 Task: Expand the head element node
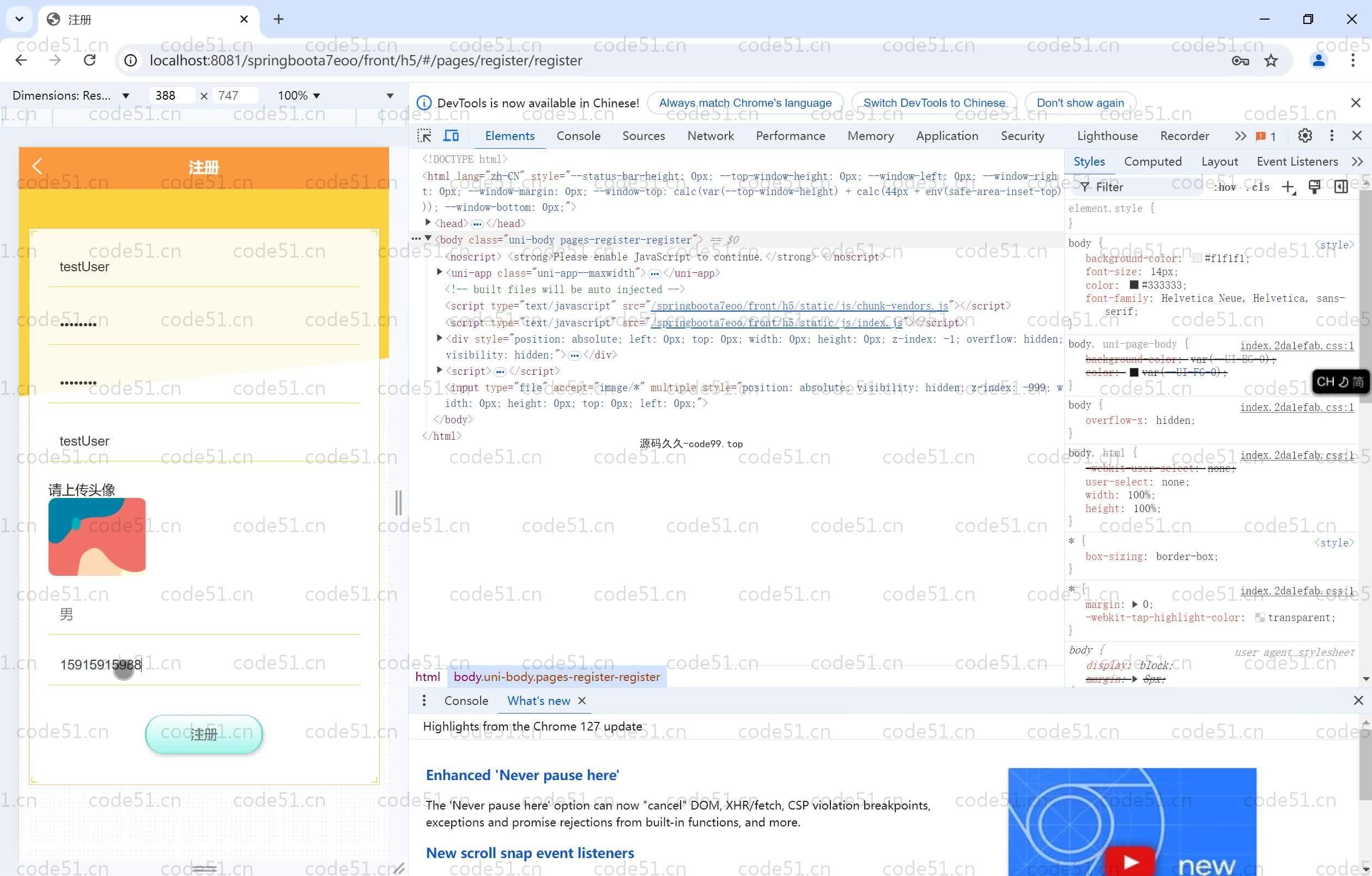[x=428, y=223]
